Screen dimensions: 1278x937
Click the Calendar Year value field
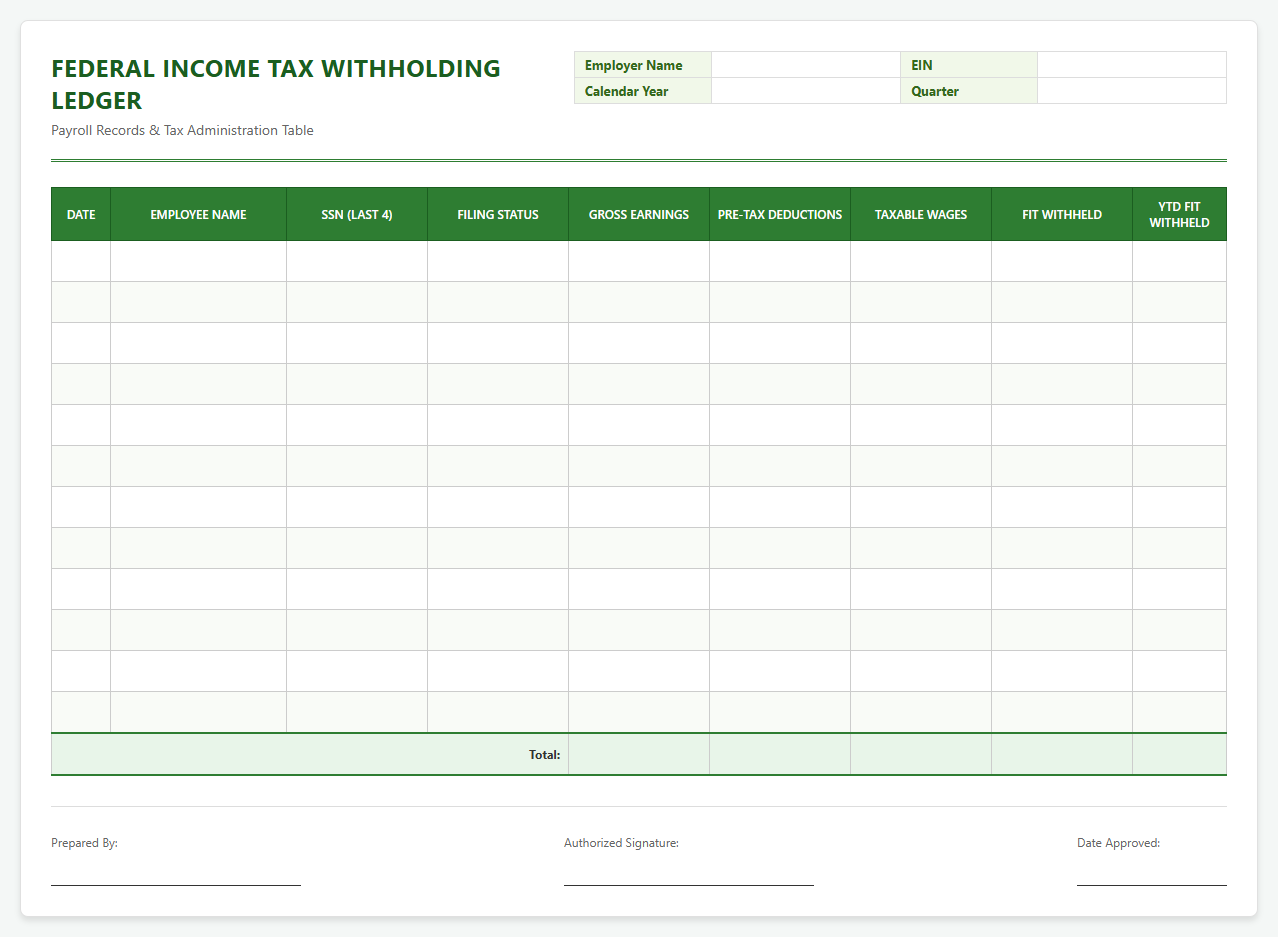click(806, 91)
